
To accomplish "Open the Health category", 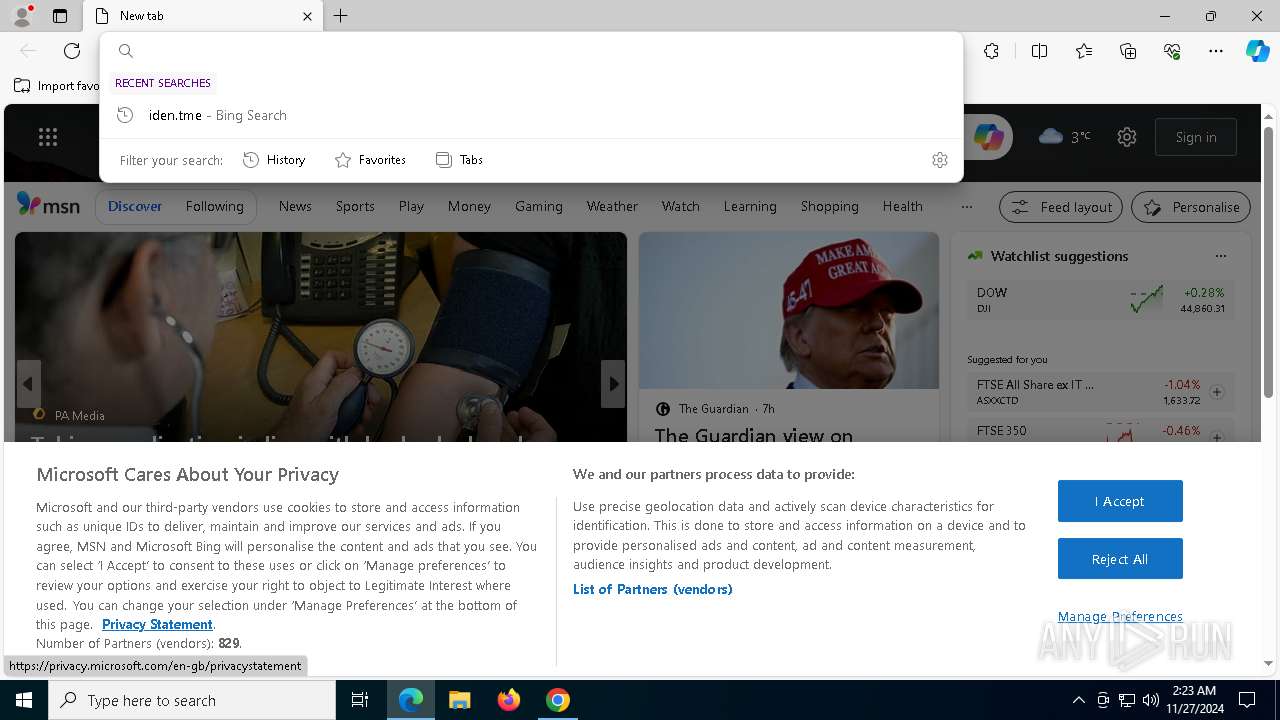I will (902, 206).
